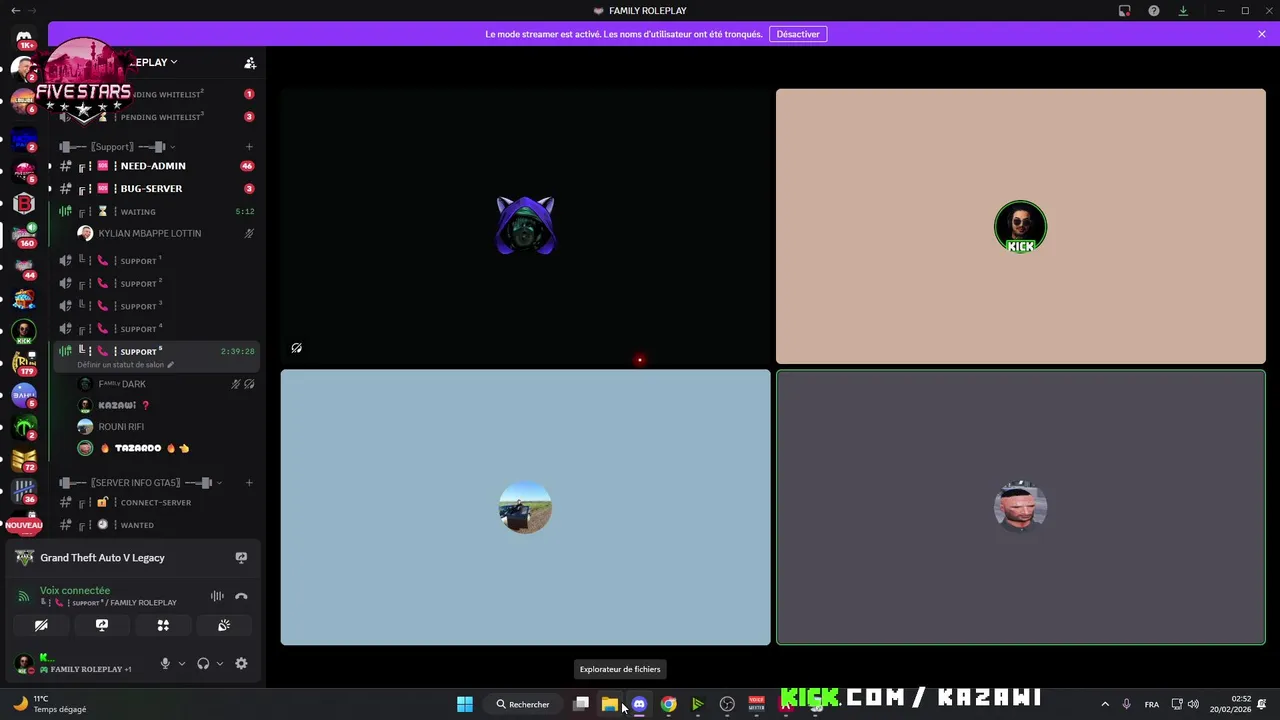Stream Grand Theft Auto V Legacy
The image size is (1280, 720).
pyautogui.click(x=241, y=558)
